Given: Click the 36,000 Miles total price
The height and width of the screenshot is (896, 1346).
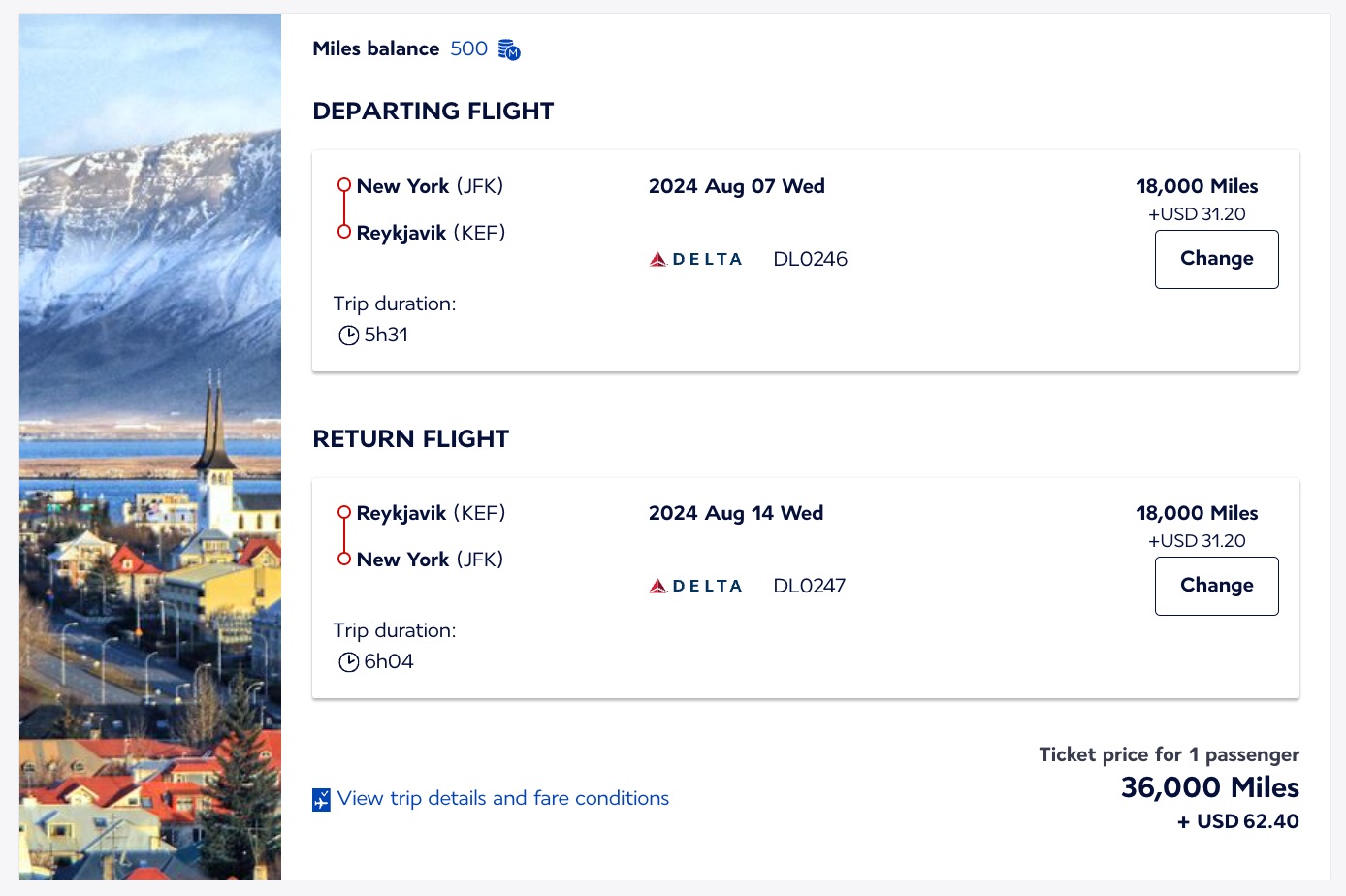Looking at the screenshot, I should tap(1209, 787).
